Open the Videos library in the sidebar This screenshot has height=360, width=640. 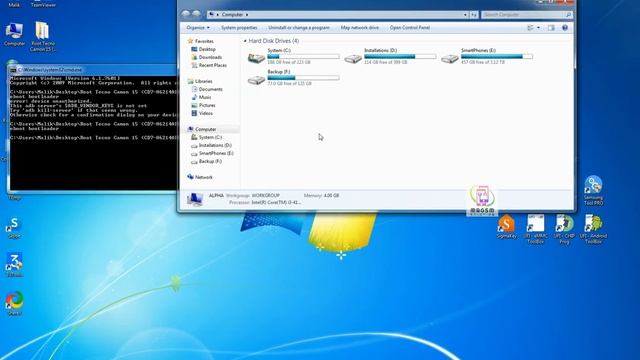coord(206,113)
